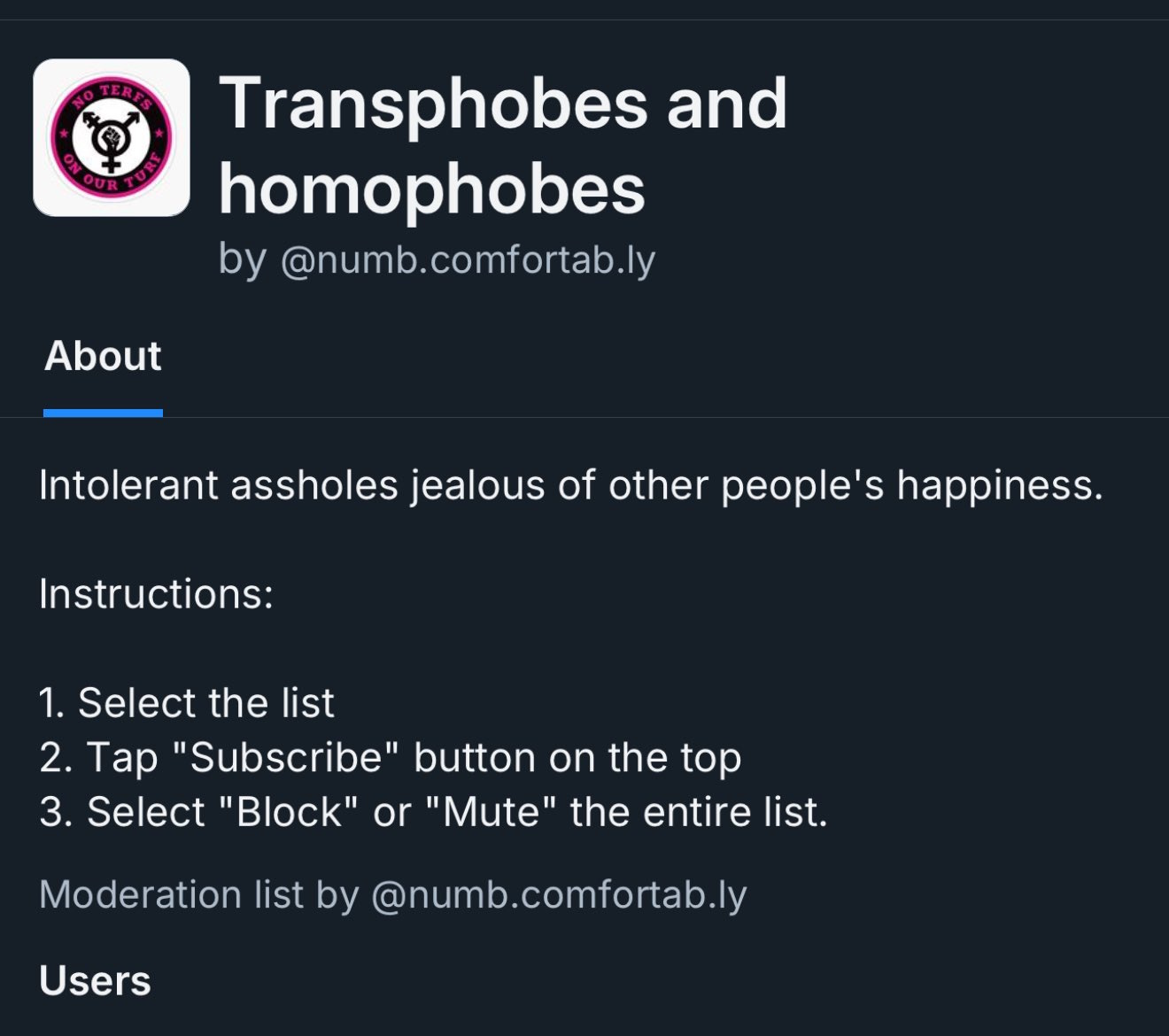1169x1036 pixels.
Task: Switch to the About tab
Action: click(x=103, y=356)
